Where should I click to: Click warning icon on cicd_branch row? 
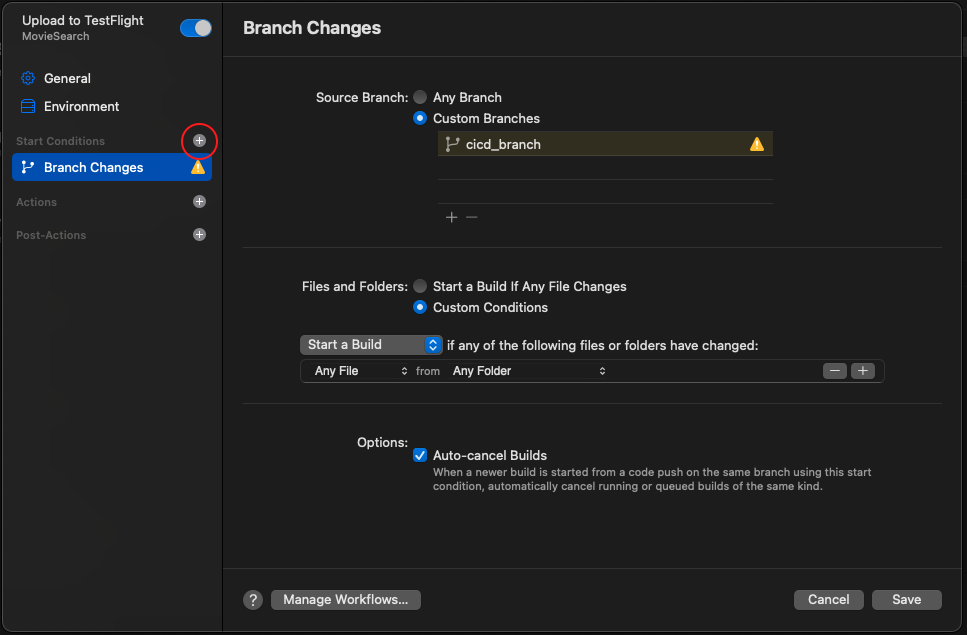point(757,144)
